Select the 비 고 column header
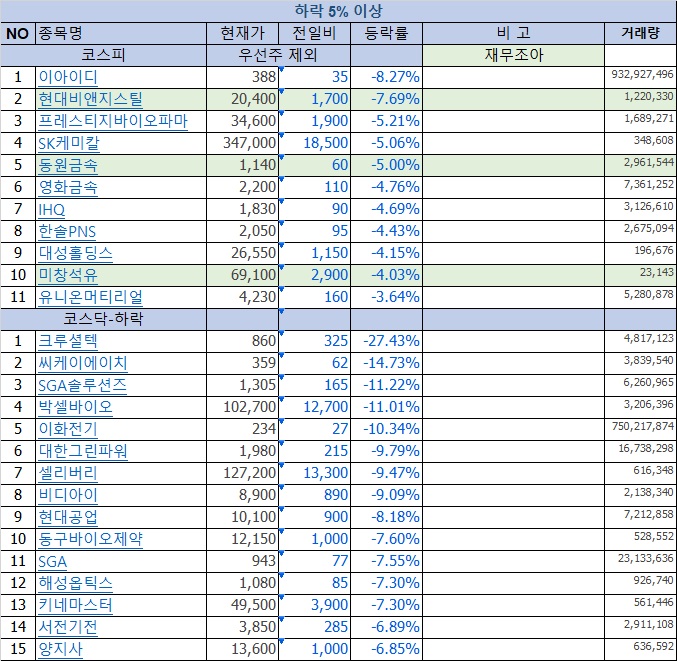677x661 pixels. click(513, 33)
